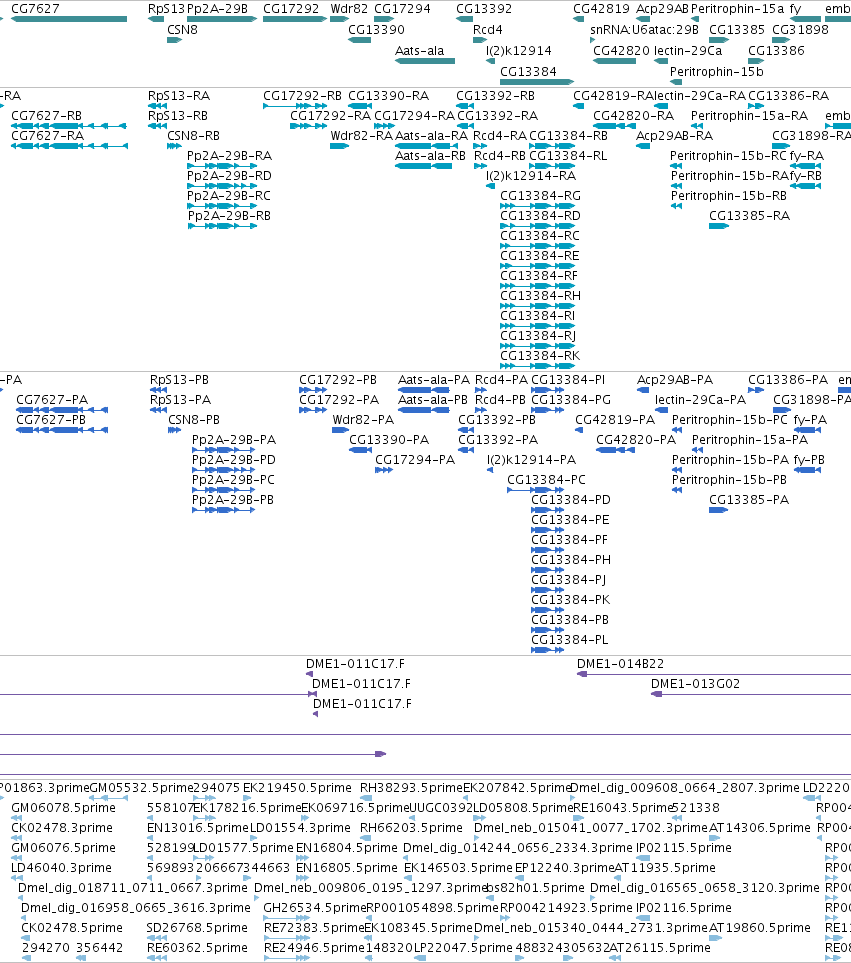
Task: Click the CG17294-PA protein label
Action: coord(415,459)
